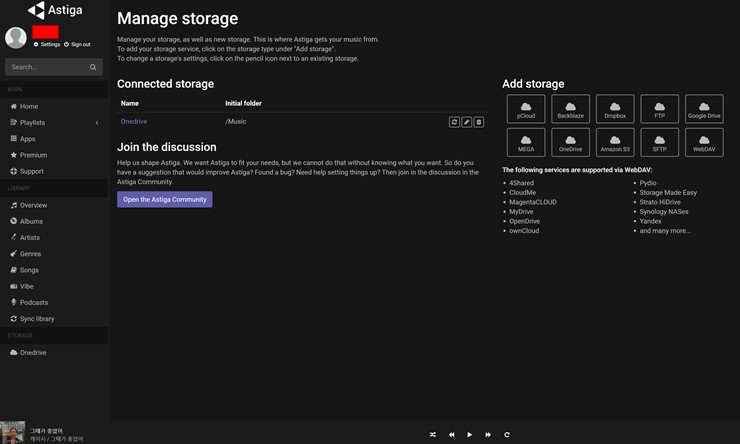The width and height of the screenshot is (740, 444).
Task: Click the sync icon for Onedrive storage
Action: tap(454, 122)
